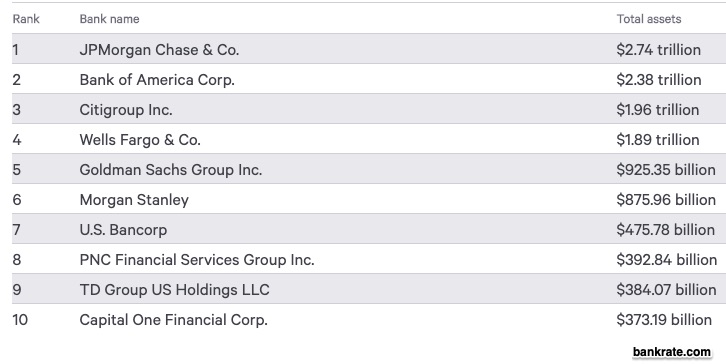726x364 pixels.
Task: Click rank number 10
Action: click(20, 320)
